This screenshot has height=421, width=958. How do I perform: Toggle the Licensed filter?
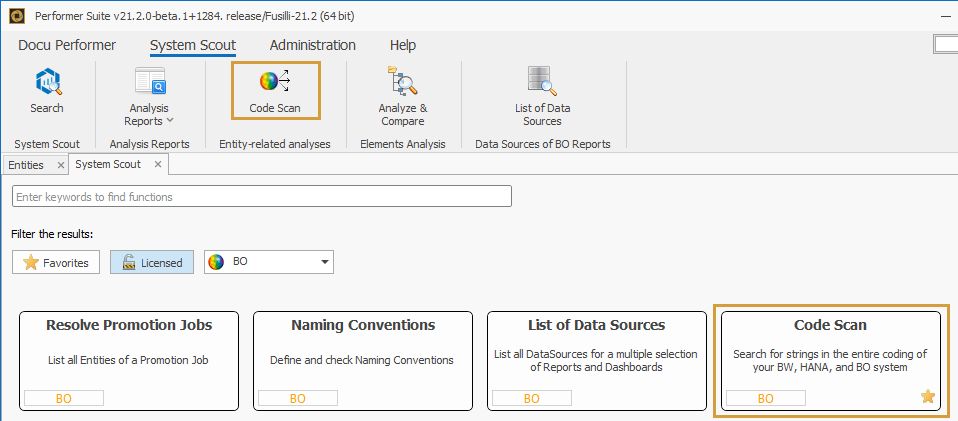(x=152, y=262)
